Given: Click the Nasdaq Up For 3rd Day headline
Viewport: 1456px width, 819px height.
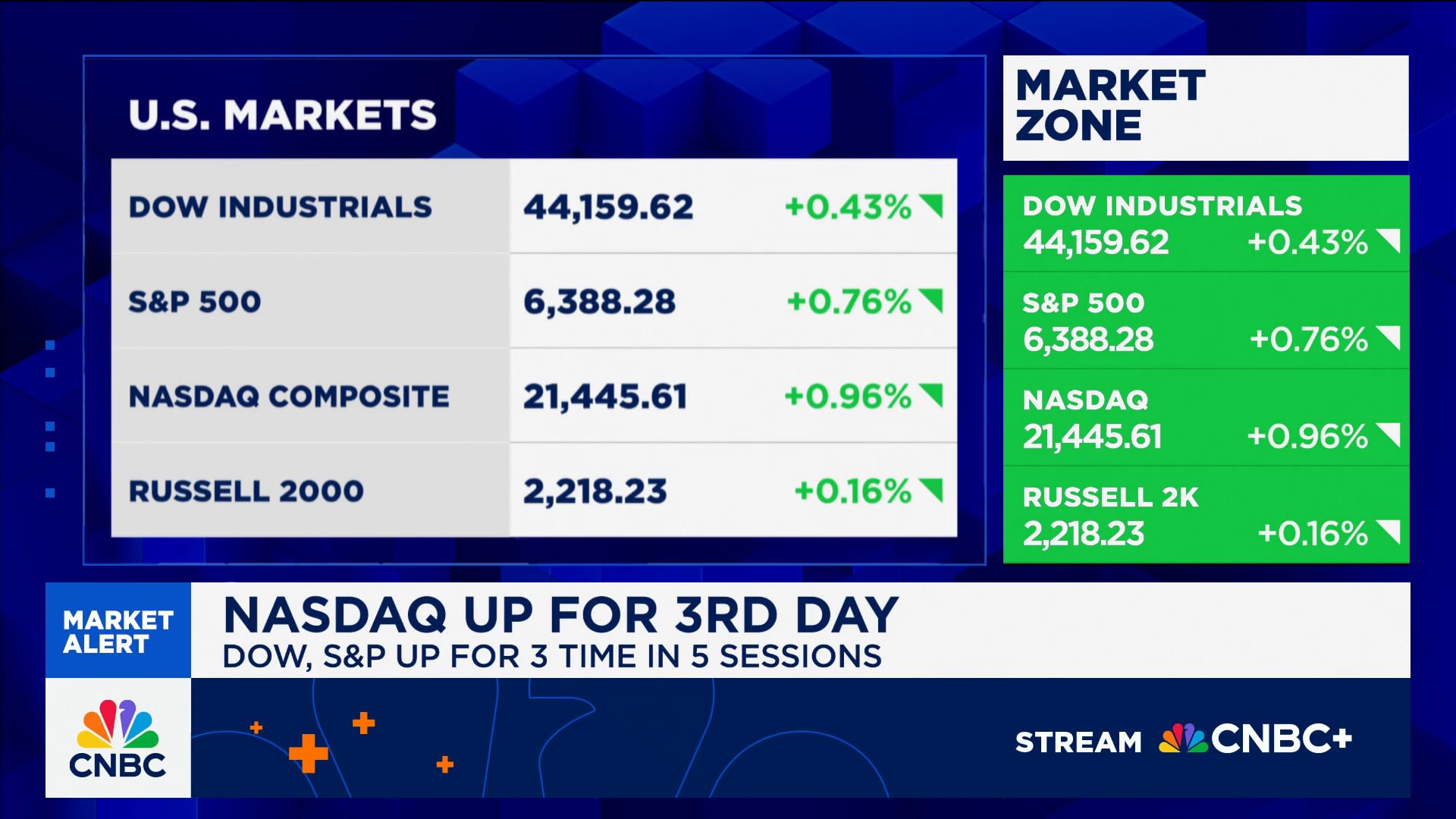Looking at the screenshot, I should (x=560, y=615).
